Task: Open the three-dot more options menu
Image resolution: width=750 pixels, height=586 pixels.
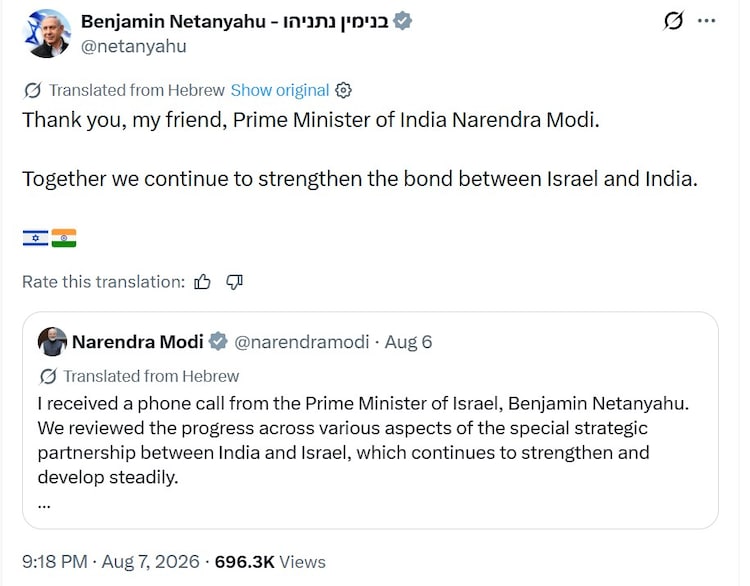Action: 706,21
